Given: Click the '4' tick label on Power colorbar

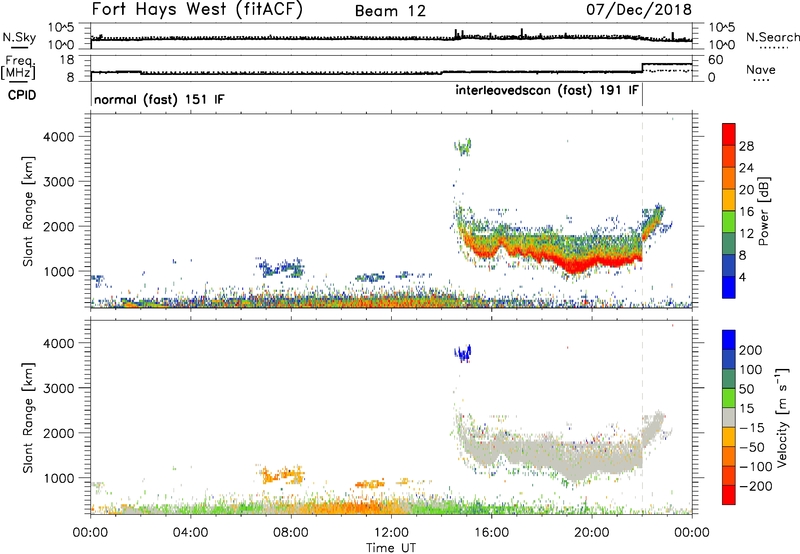Looking at the screenshot, I should click(742, 277).
